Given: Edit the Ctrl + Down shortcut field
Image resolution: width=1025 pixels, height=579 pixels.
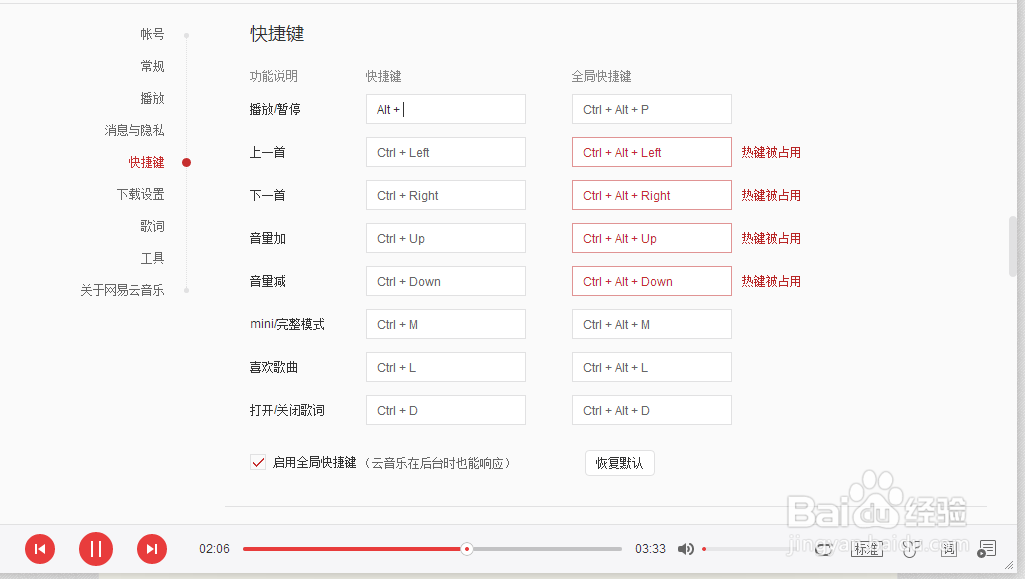Looking at the screenshot, I should point(446,282).
